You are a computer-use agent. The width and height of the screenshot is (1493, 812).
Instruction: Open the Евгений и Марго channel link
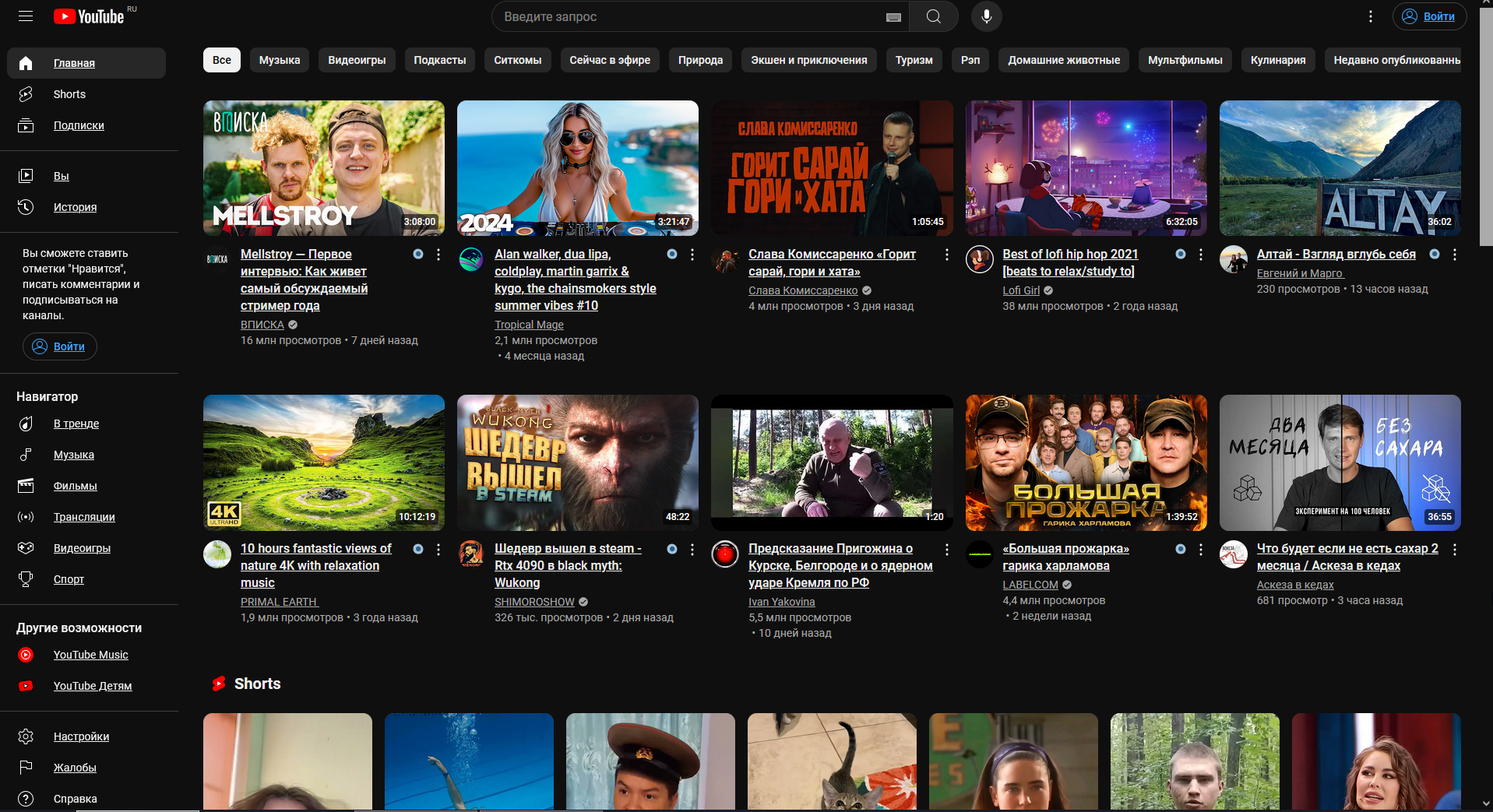1300,273
